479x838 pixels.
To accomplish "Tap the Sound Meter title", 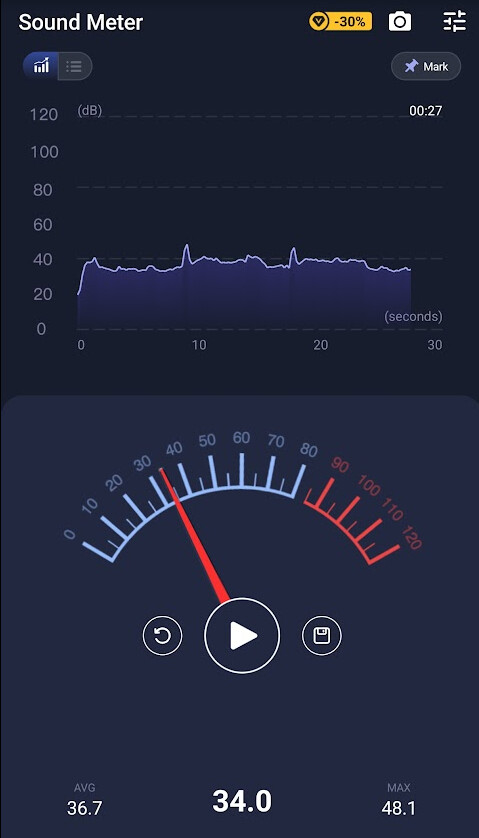I will pos(81,22).
